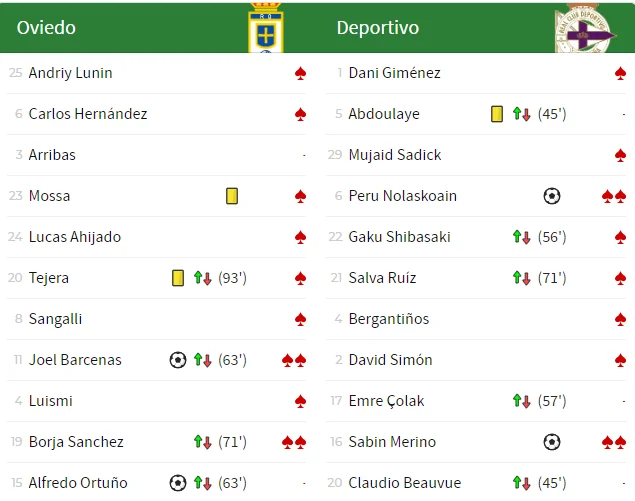Click Joel Barcenas's goal ball icon

[x=178, y=360]
